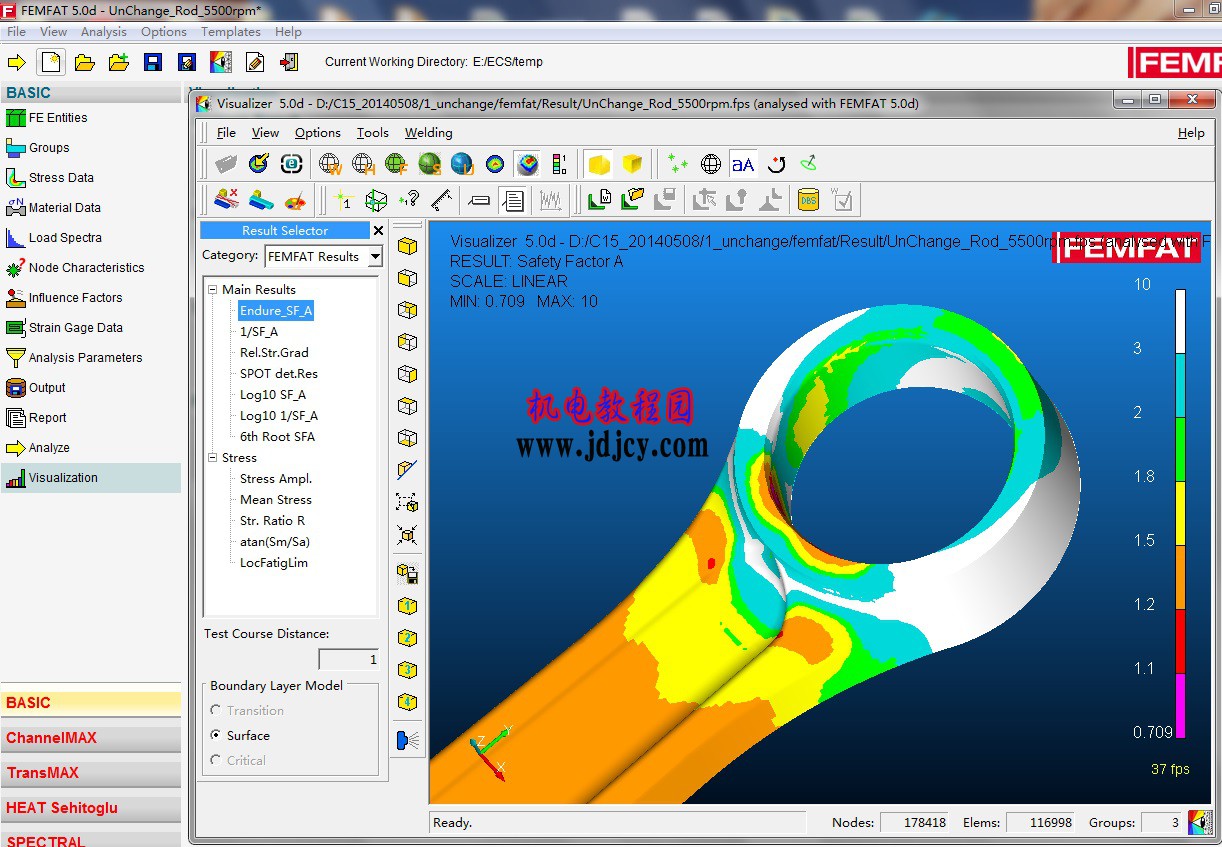
Task: Switch to the TransMAX module tab
Action: tap(90, 773)
